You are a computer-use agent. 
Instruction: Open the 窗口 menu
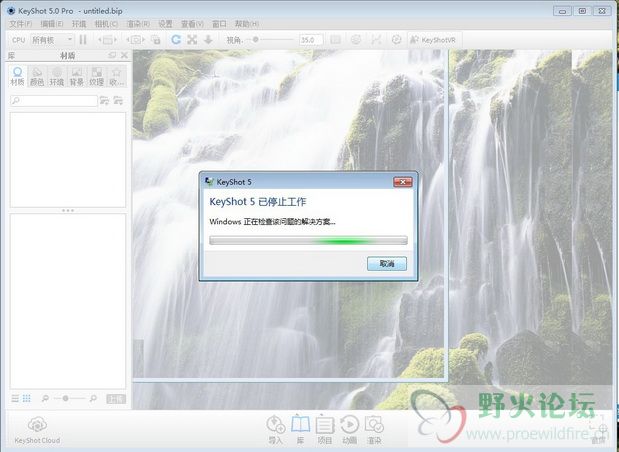pyautogui.click(x=219, y=24)
